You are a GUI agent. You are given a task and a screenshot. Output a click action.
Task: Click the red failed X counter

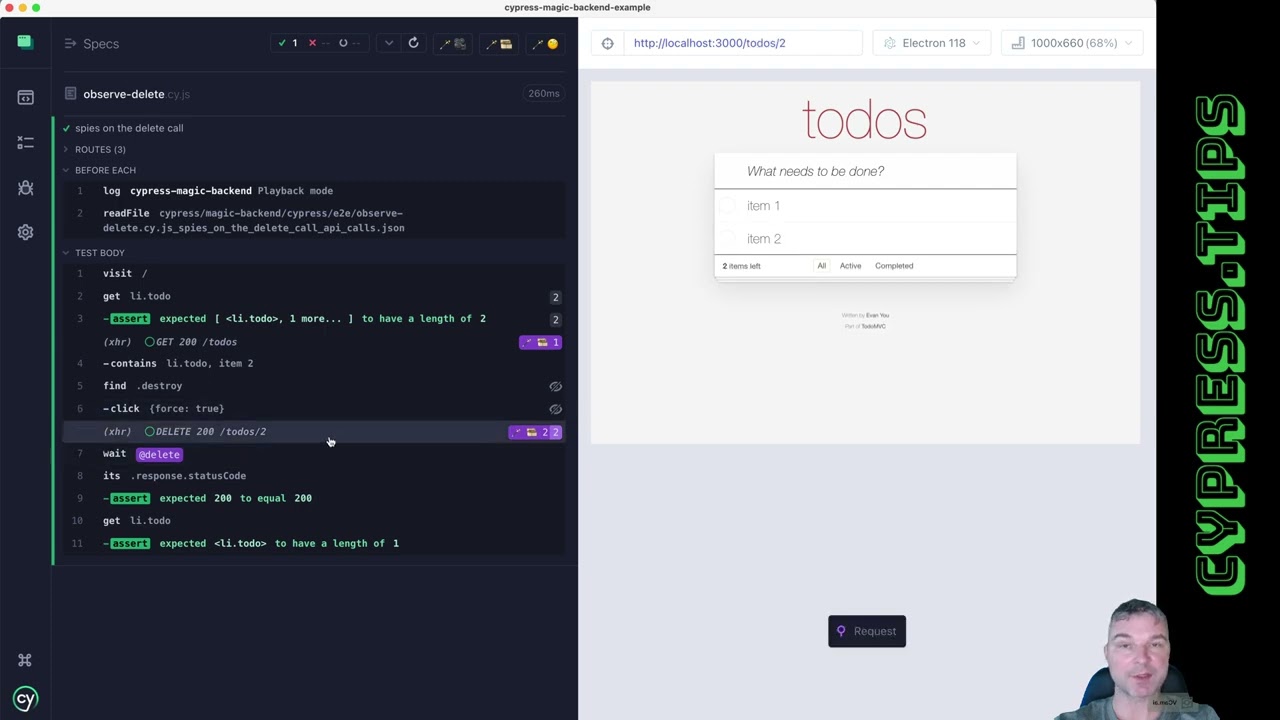pyautogui.click(x=318, y=43)
